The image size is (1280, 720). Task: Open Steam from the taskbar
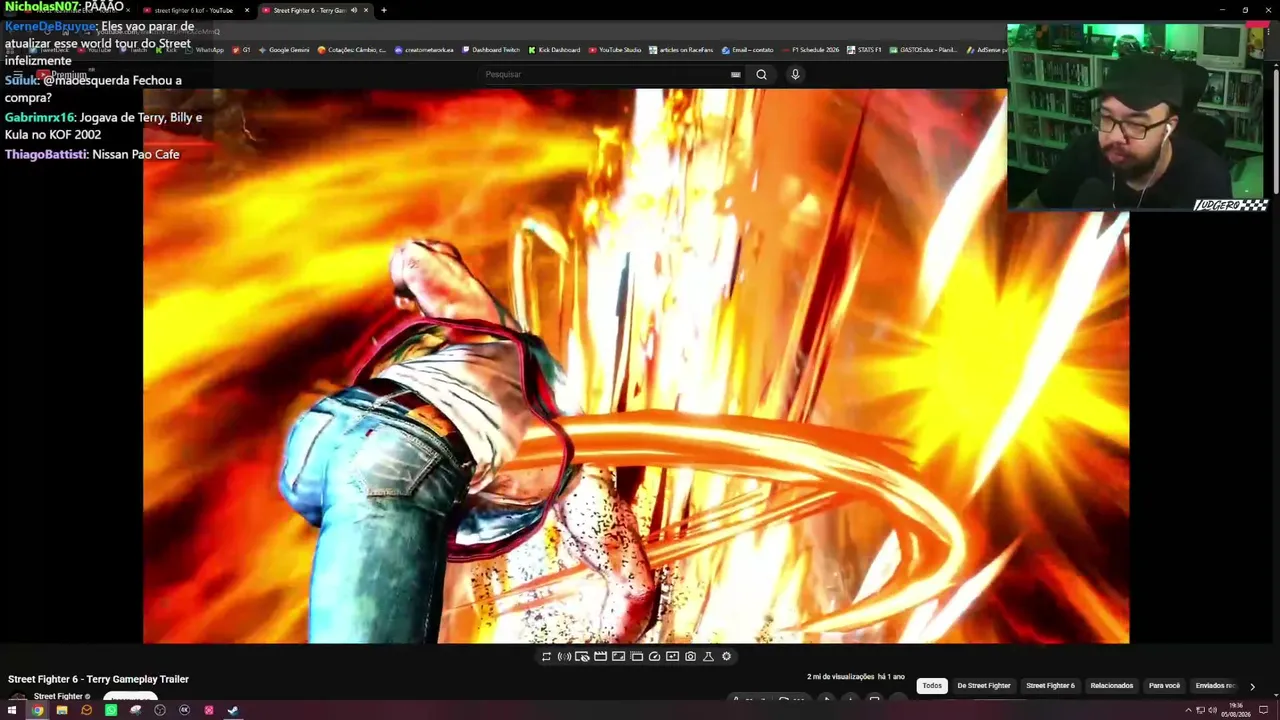point(233,711)
